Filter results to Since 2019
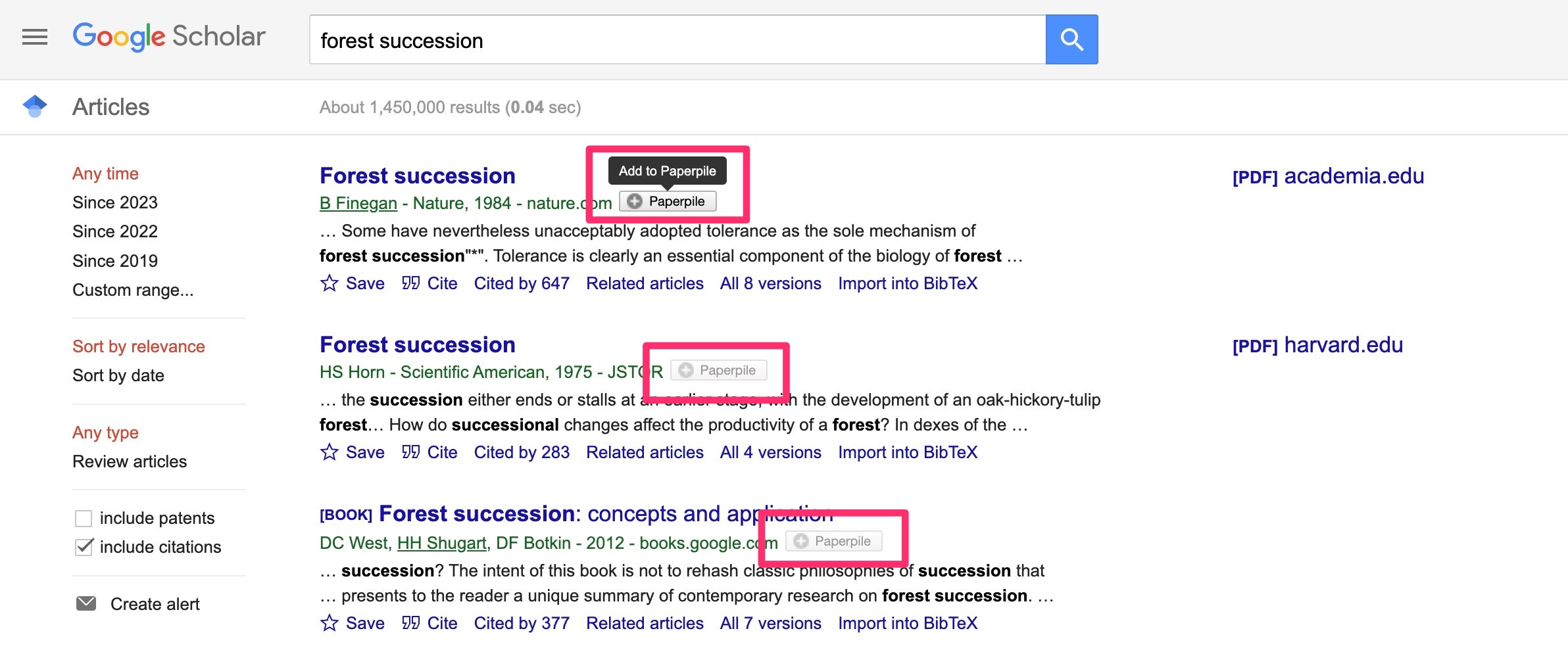1568x656 pixels. [115, 261]
